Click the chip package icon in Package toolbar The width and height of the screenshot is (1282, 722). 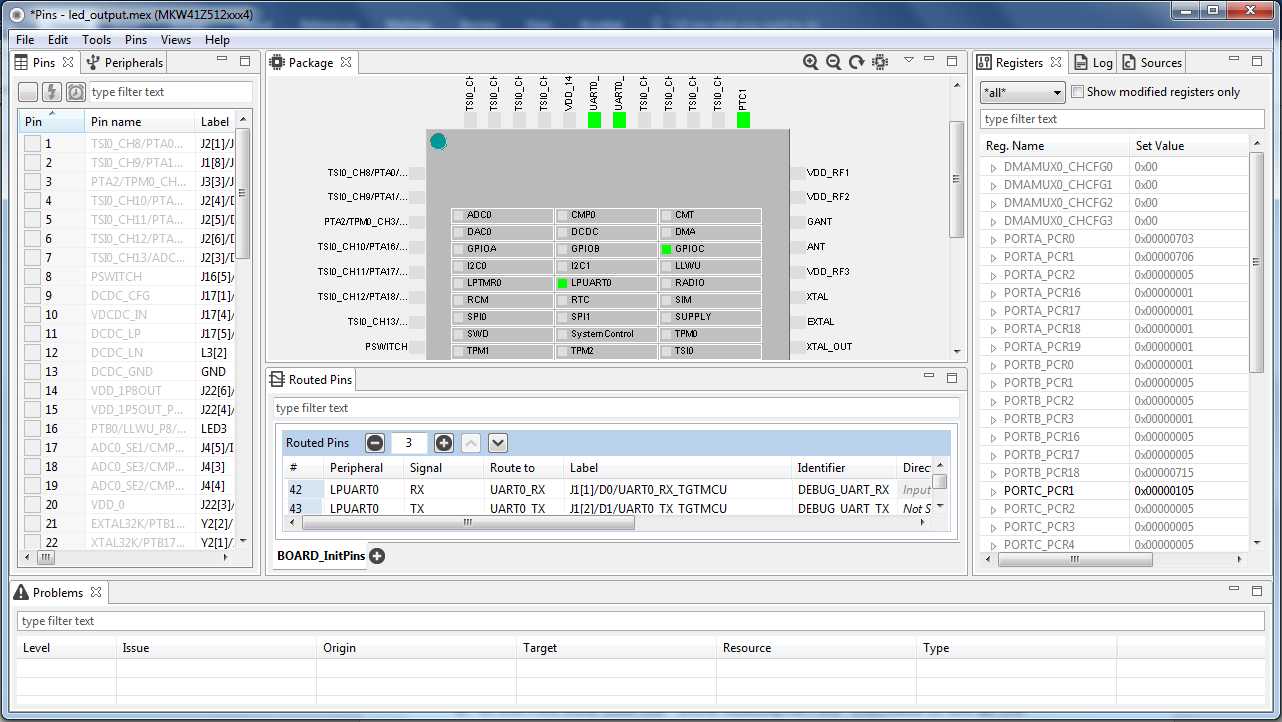[880, 62]
